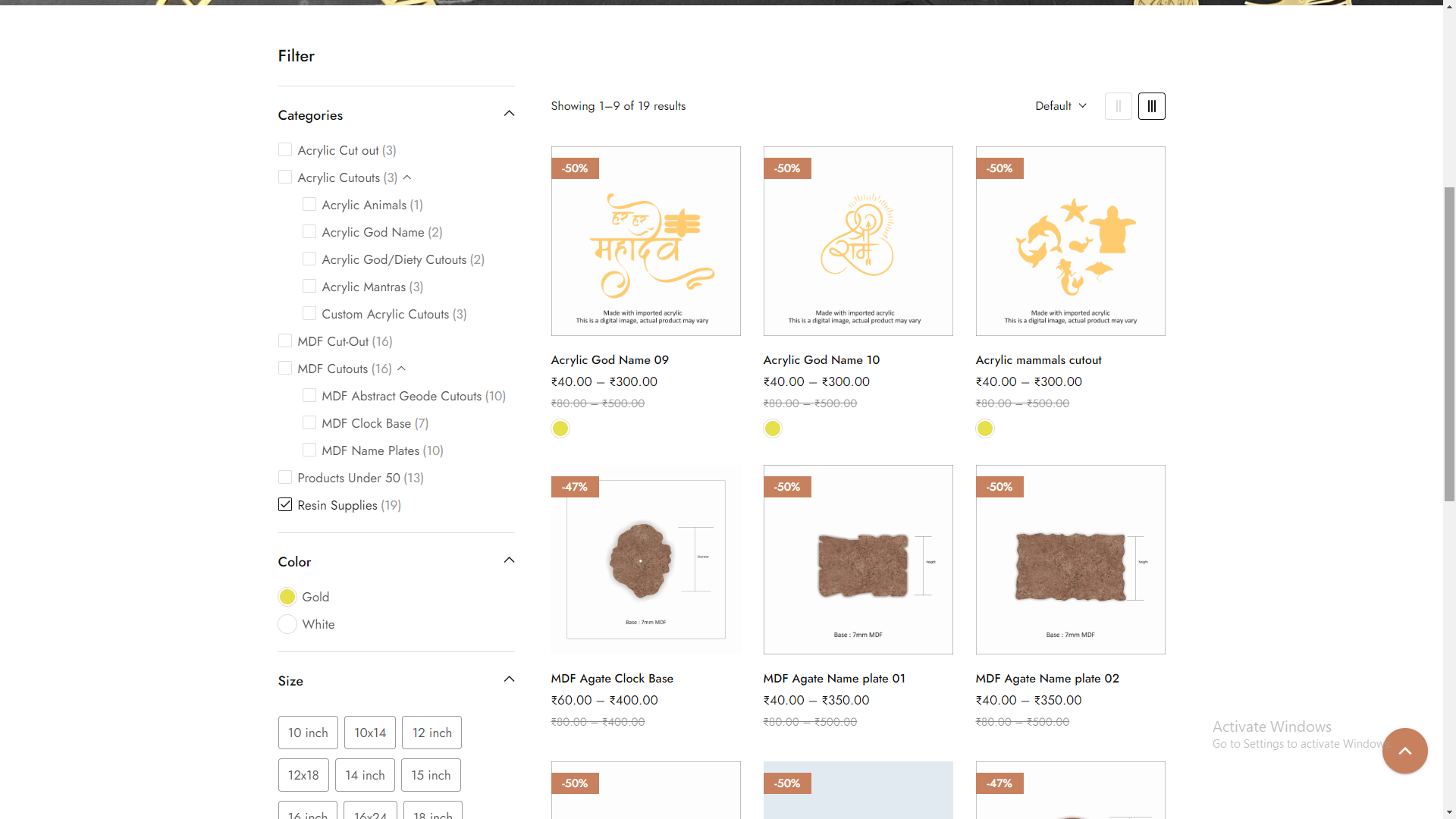Collapse the MDF Cutouts subcategory list
1456x819 pixels.
point(402,369)
